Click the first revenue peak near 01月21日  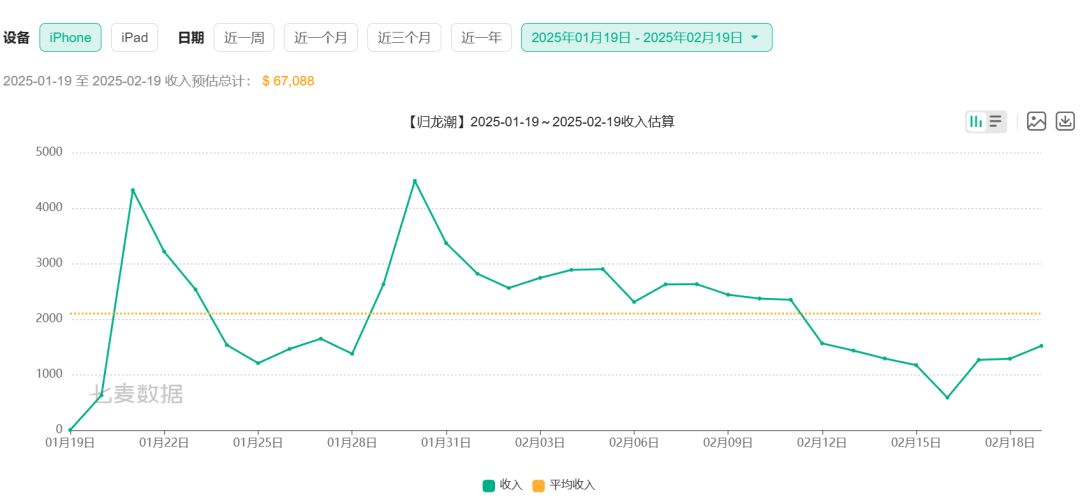133,190
